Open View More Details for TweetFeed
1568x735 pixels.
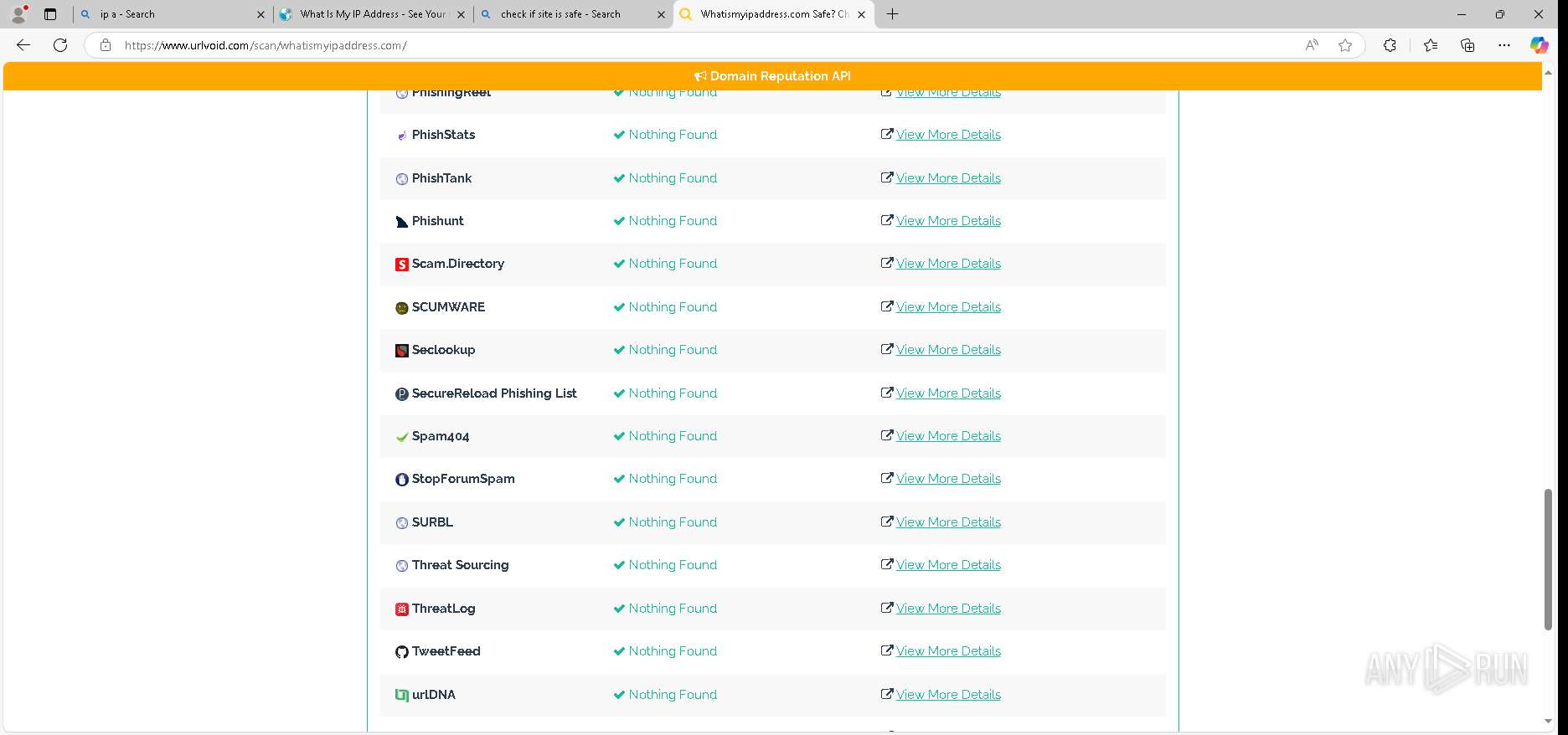(x=948, y=651)
